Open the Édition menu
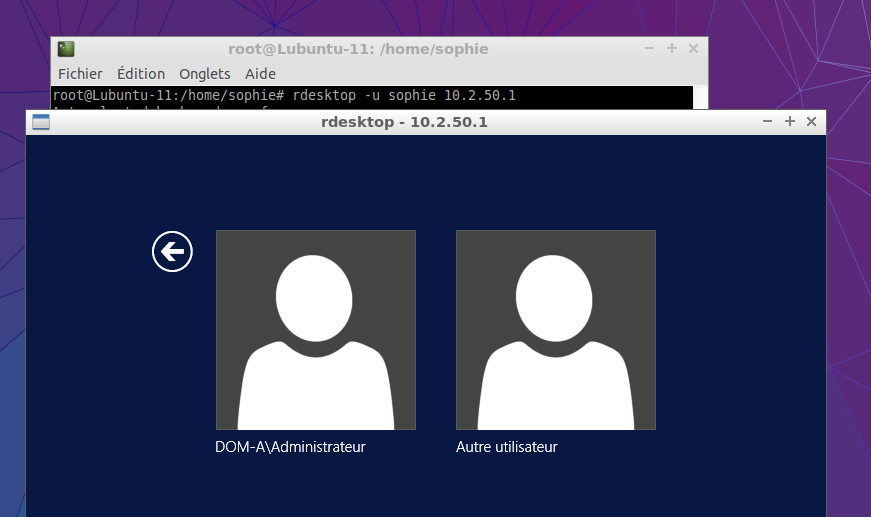 141,73
